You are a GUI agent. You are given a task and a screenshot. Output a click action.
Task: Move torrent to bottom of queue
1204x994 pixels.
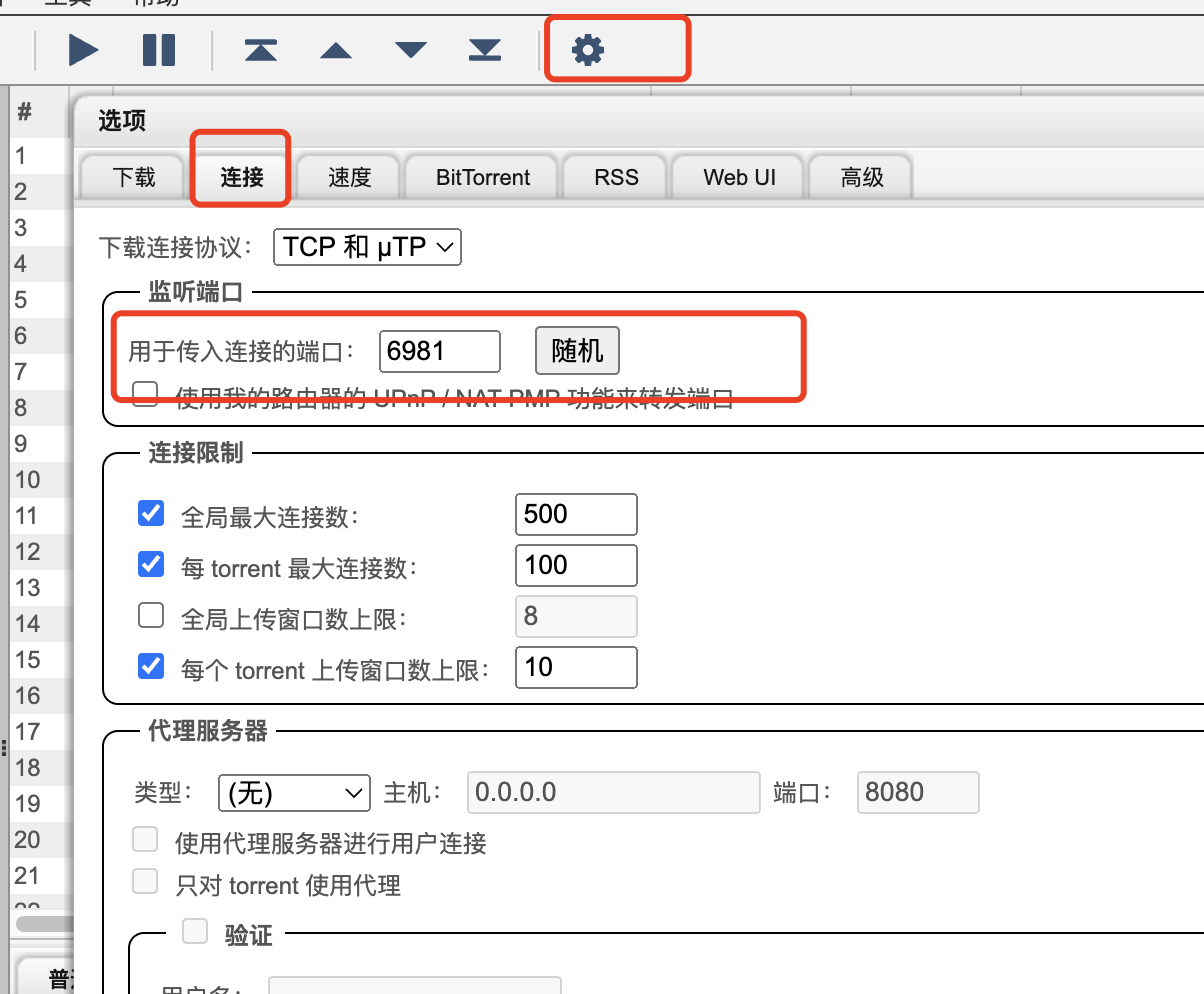(x=485, y=49)
